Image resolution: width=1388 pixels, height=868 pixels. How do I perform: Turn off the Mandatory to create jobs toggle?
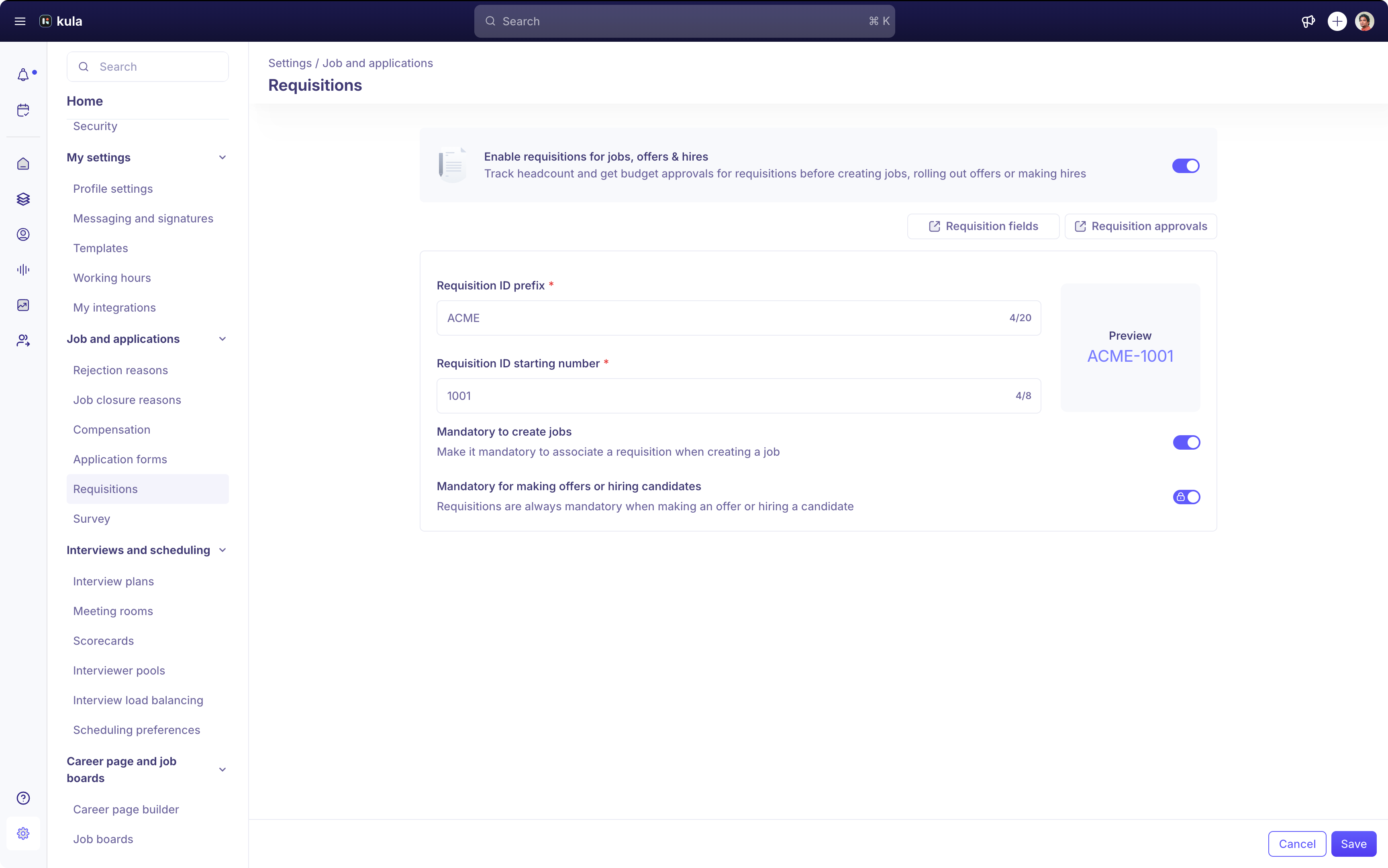[x=1186, y=442]
